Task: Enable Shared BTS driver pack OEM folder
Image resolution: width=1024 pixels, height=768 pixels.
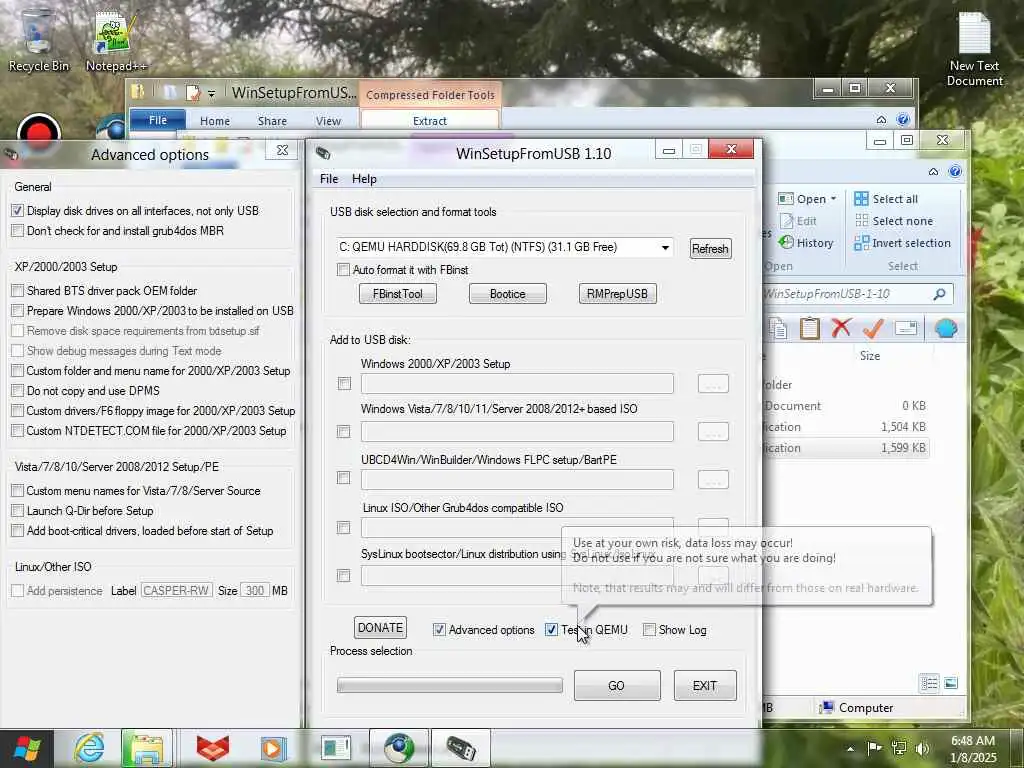Action: (x=18, y=291)
